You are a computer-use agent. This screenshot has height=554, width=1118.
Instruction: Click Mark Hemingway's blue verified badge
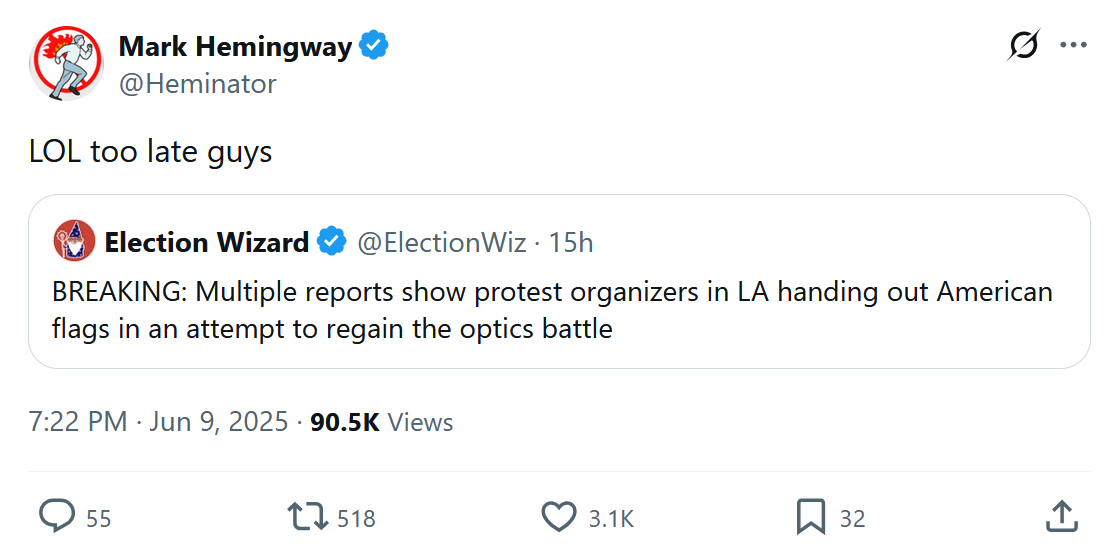pos(374,46)
